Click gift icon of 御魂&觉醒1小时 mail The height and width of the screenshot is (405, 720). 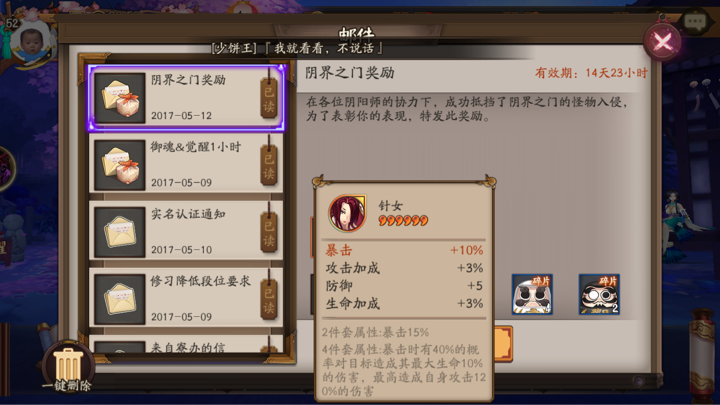[119, 165]
